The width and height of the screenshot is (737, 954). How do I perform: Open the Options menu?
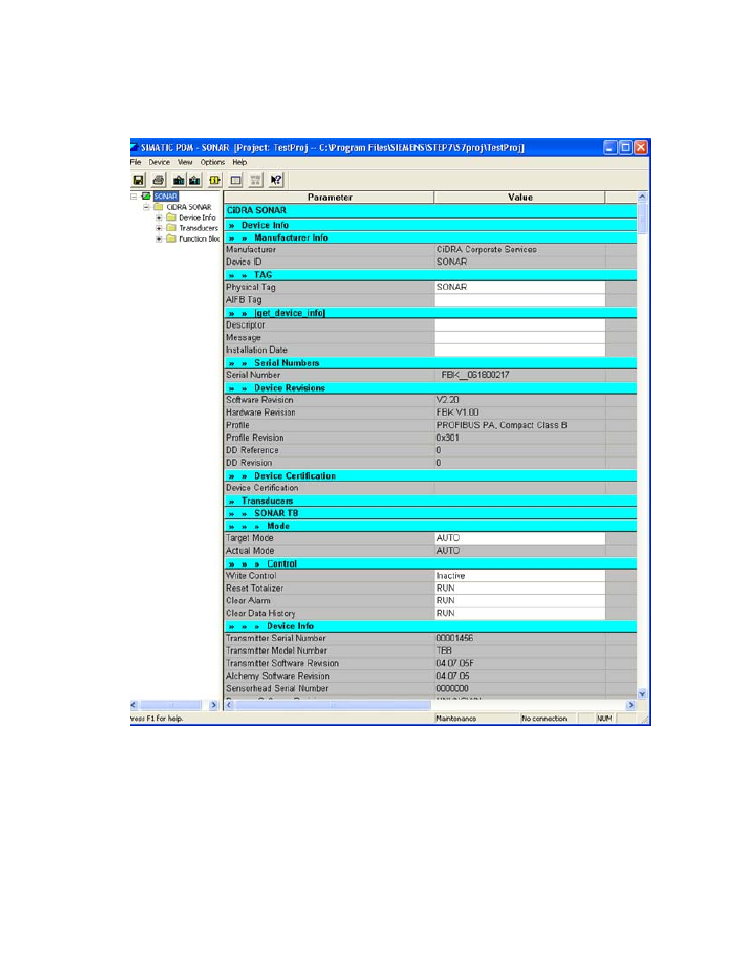click(213, 162)
